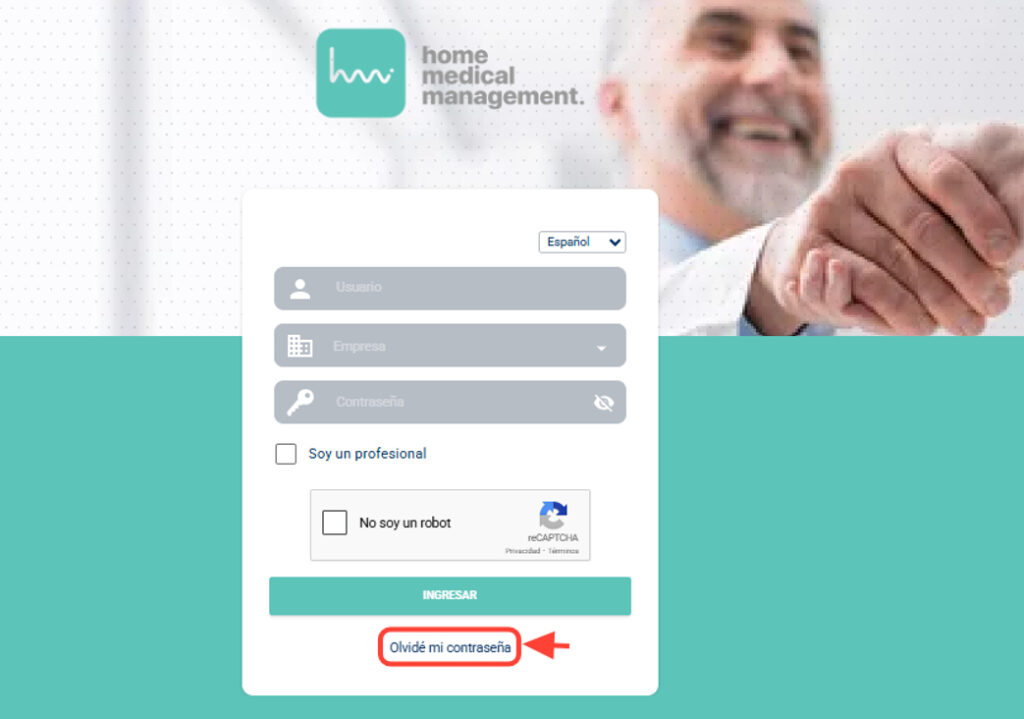Click the home medical management logo text

coord(502,76)
